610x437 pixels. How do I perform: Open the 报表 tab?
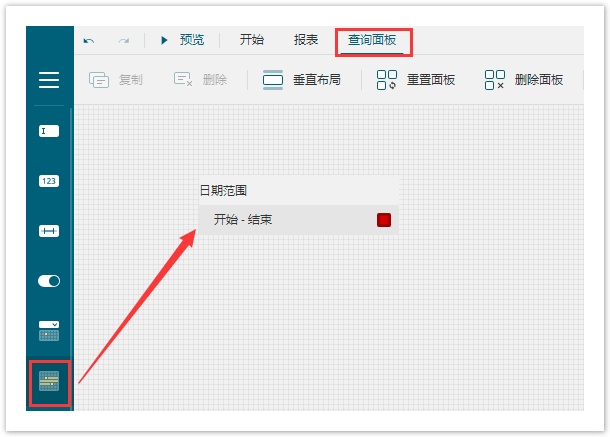click(306, 40)
